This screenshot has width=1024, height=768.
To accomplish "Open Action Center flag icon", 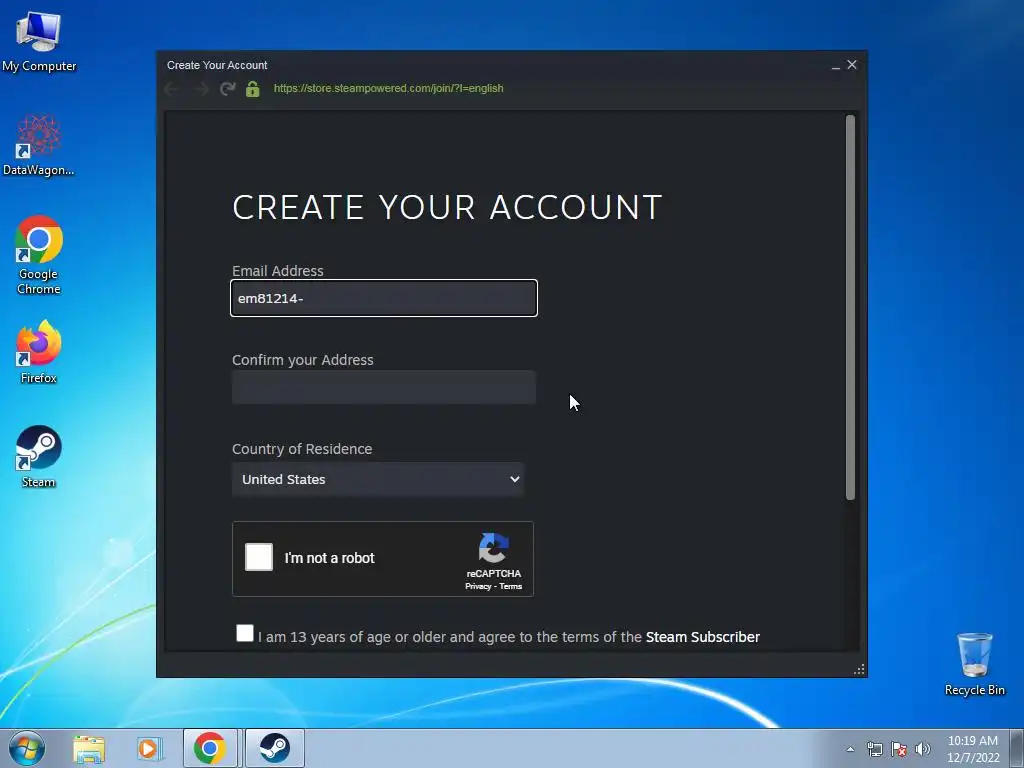I will coord(899,749).
